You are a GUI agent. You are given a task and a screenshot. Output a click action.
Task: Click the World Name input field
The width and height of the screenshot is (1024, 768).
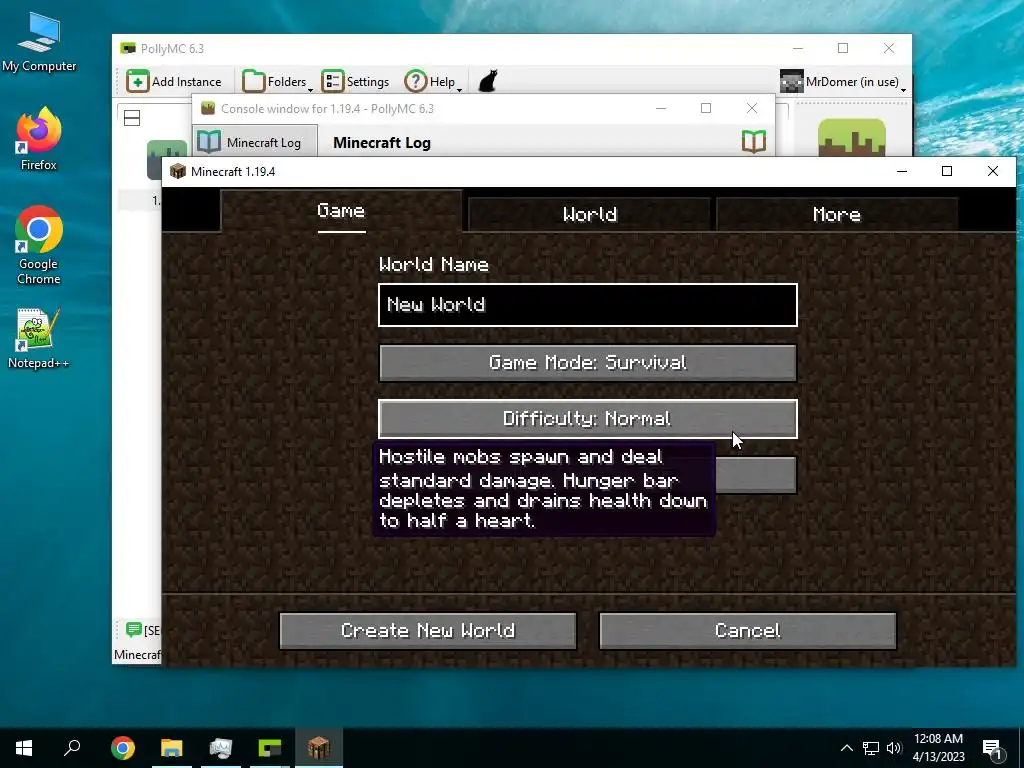(x=587, y=305)
